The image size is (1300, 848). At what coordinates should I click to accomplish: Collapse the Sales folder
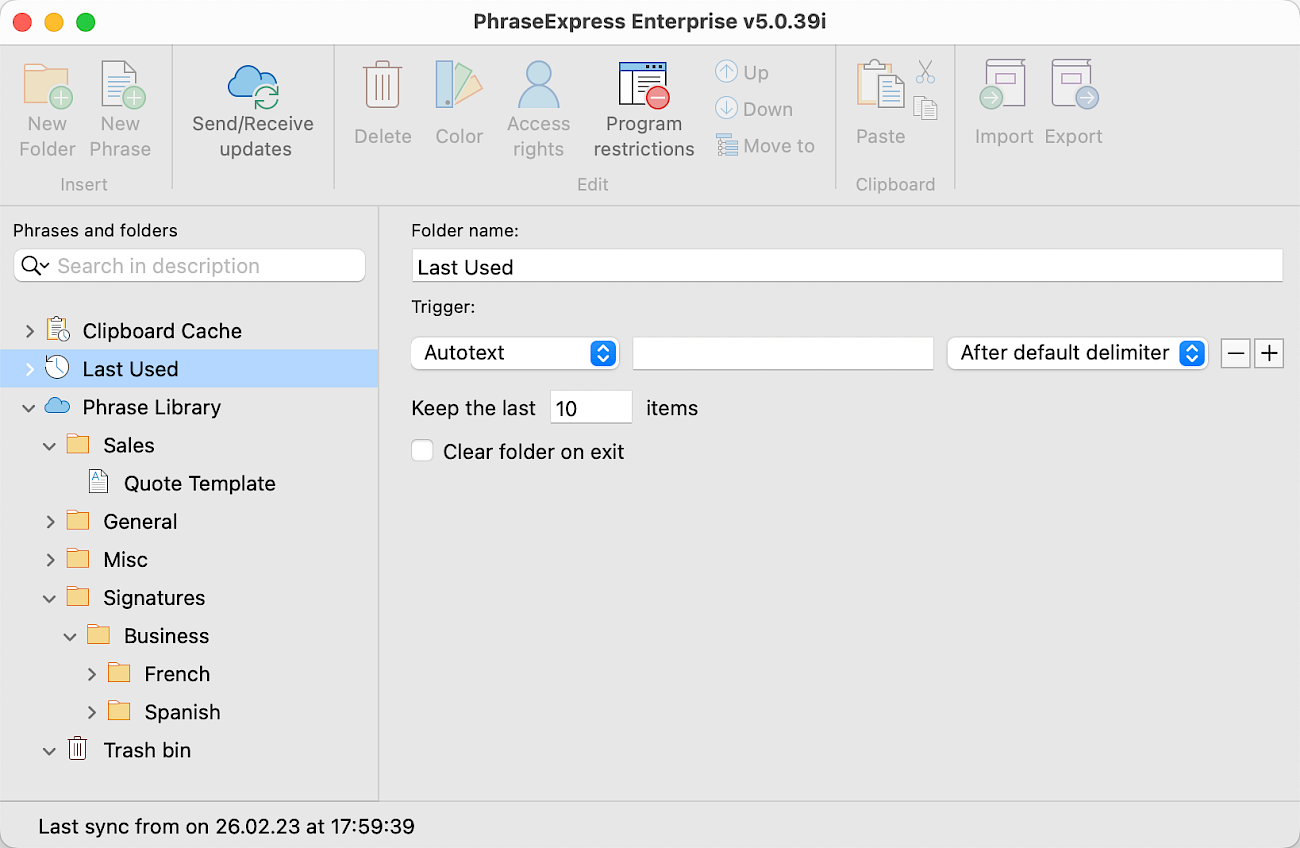49,445
